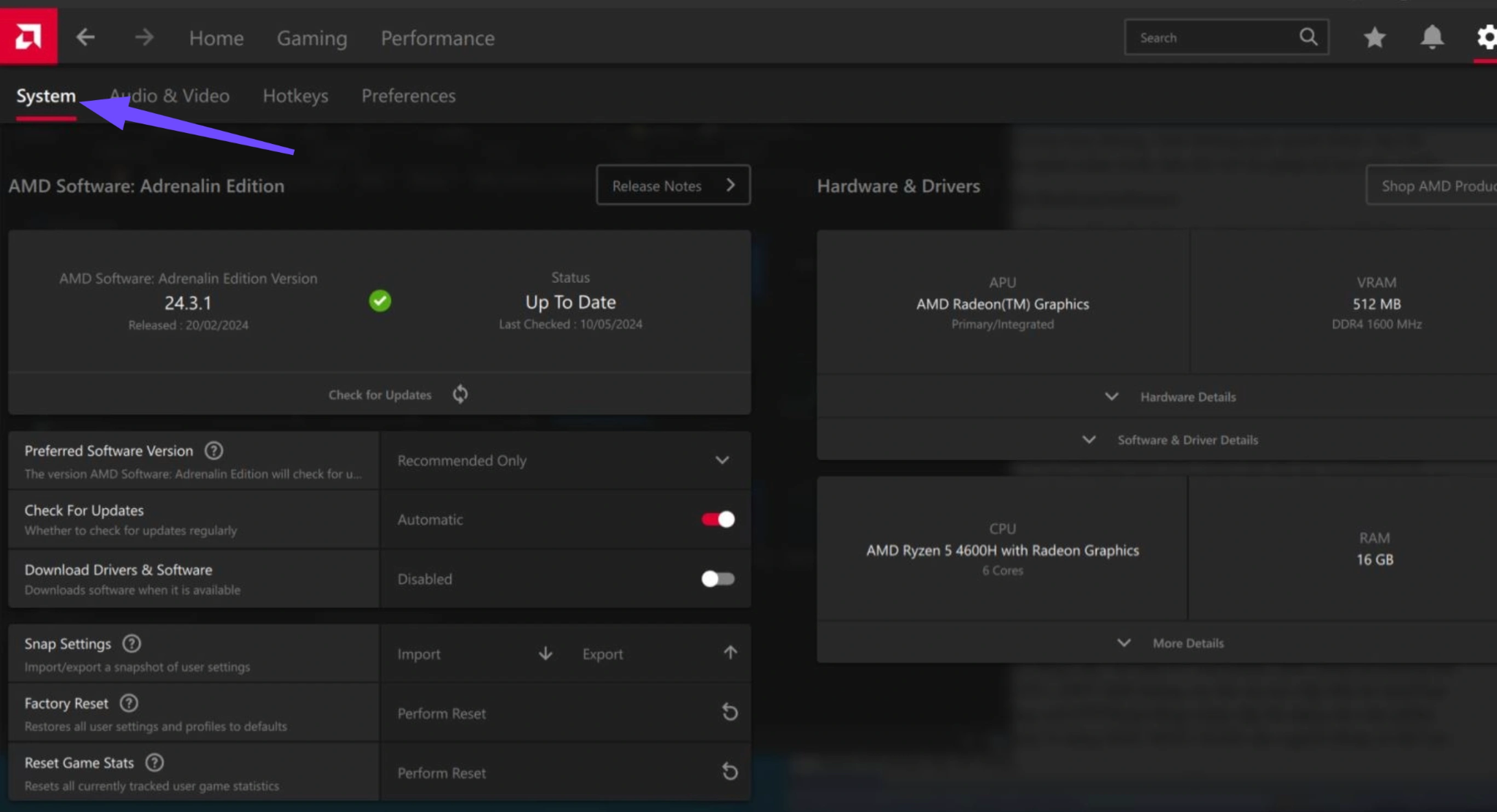Click Released : 20/02/2024 text
1497x812 pixels.
click(189, 325)
